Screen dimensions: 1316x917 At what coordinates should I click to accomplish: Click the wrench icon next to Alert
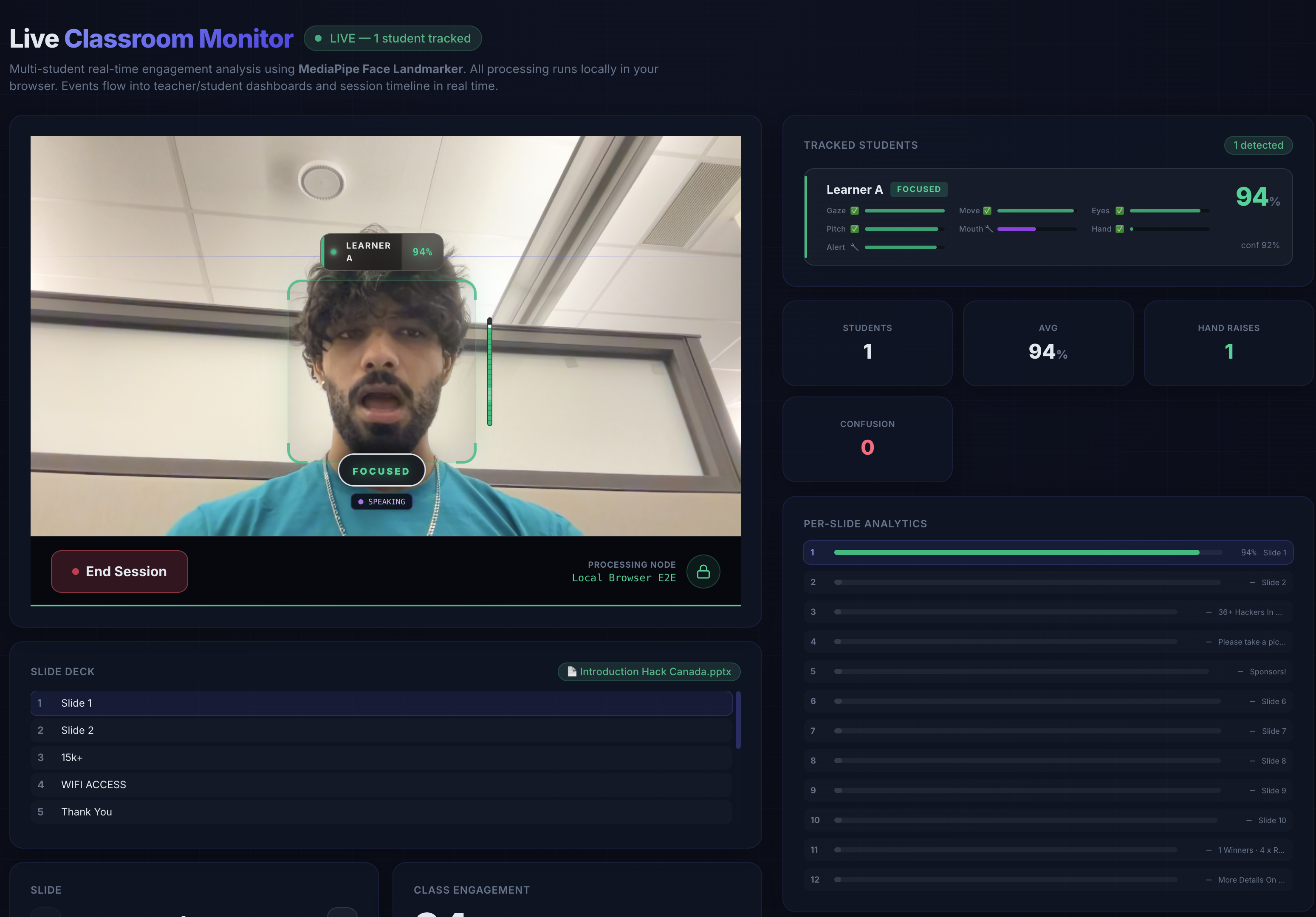pyautogui.click(x=854, y=247)
